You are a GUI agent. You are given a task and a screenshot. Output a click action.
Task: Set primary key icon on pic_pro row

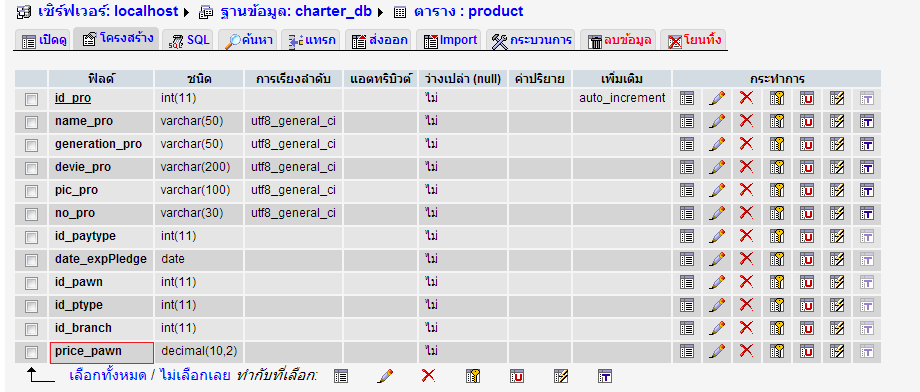(777, 190)
